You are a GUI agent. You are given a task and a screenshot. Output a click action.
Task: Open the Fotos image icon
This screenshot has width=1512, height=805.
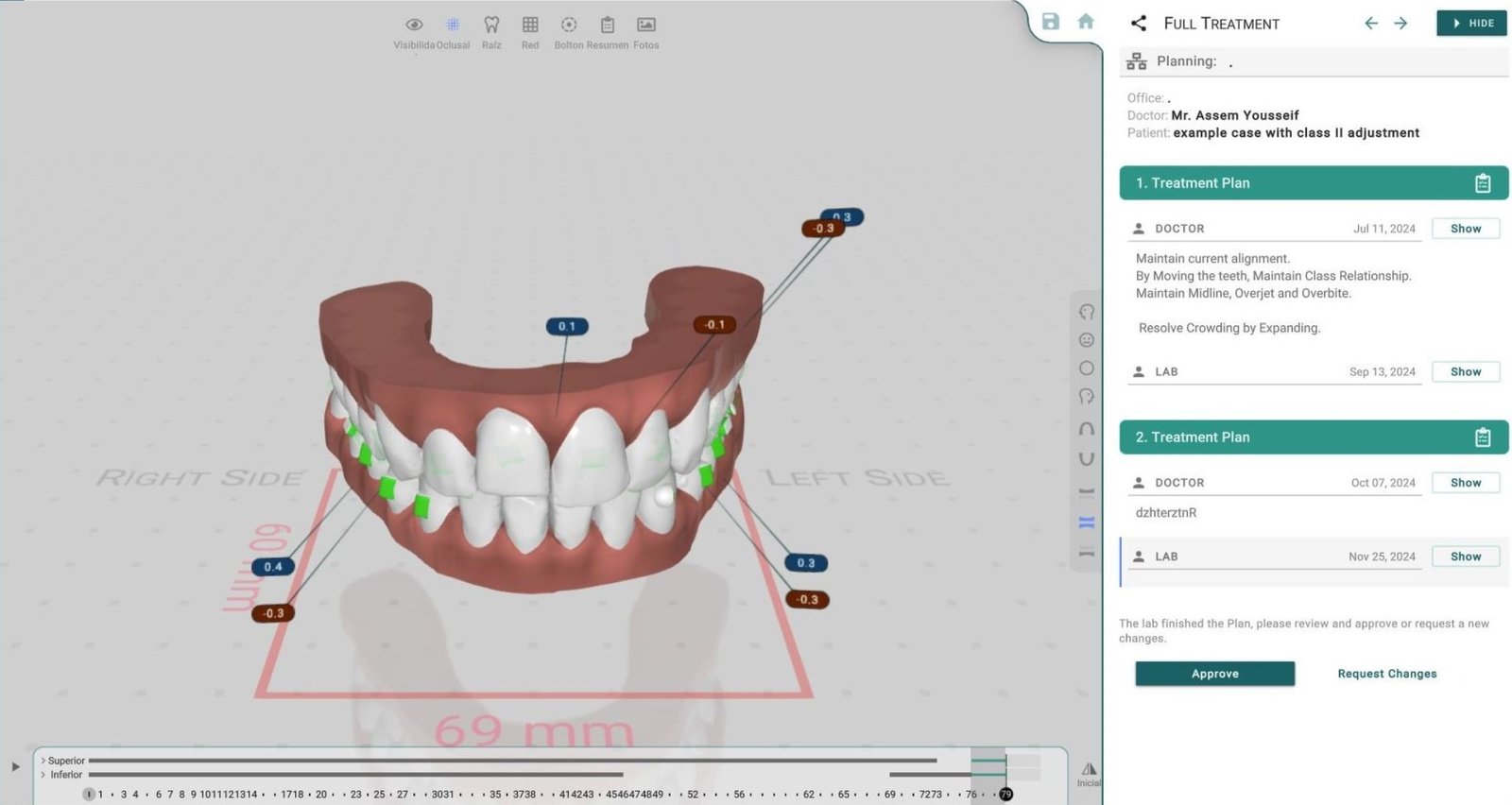pos(646,26)
